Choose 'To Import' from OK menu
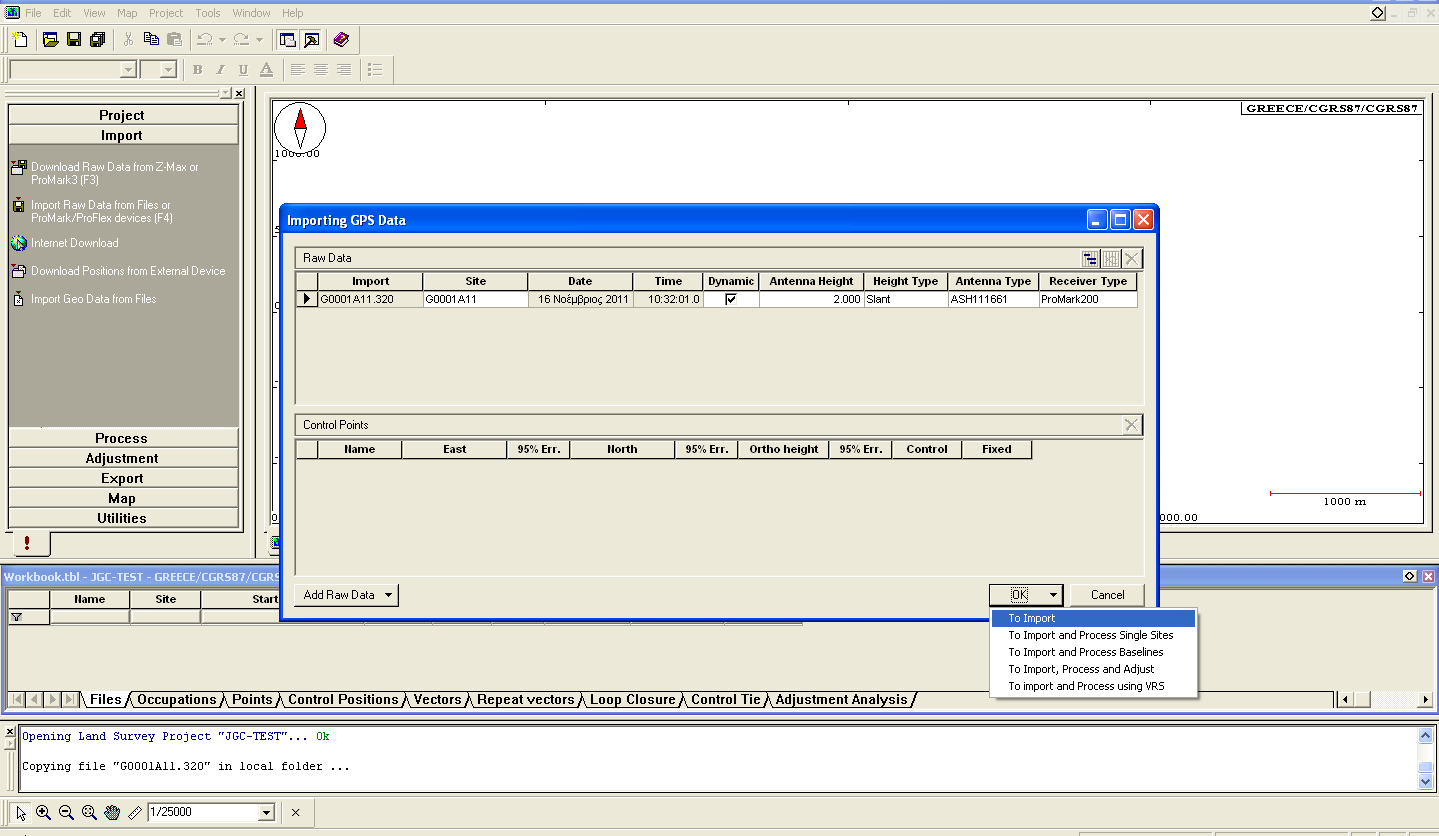The width and height of the screenshot is (1439, 836). (x=1093, y=618)
